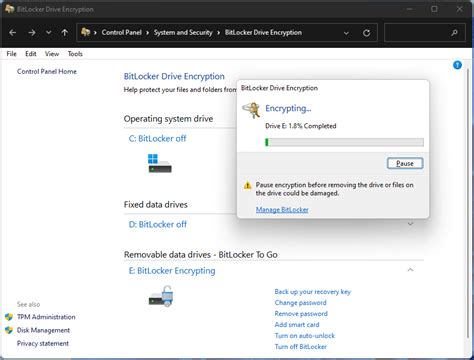The width and height of the screenshot is (474, 360).
Task: Click Change password link
Action: (300, 303)
